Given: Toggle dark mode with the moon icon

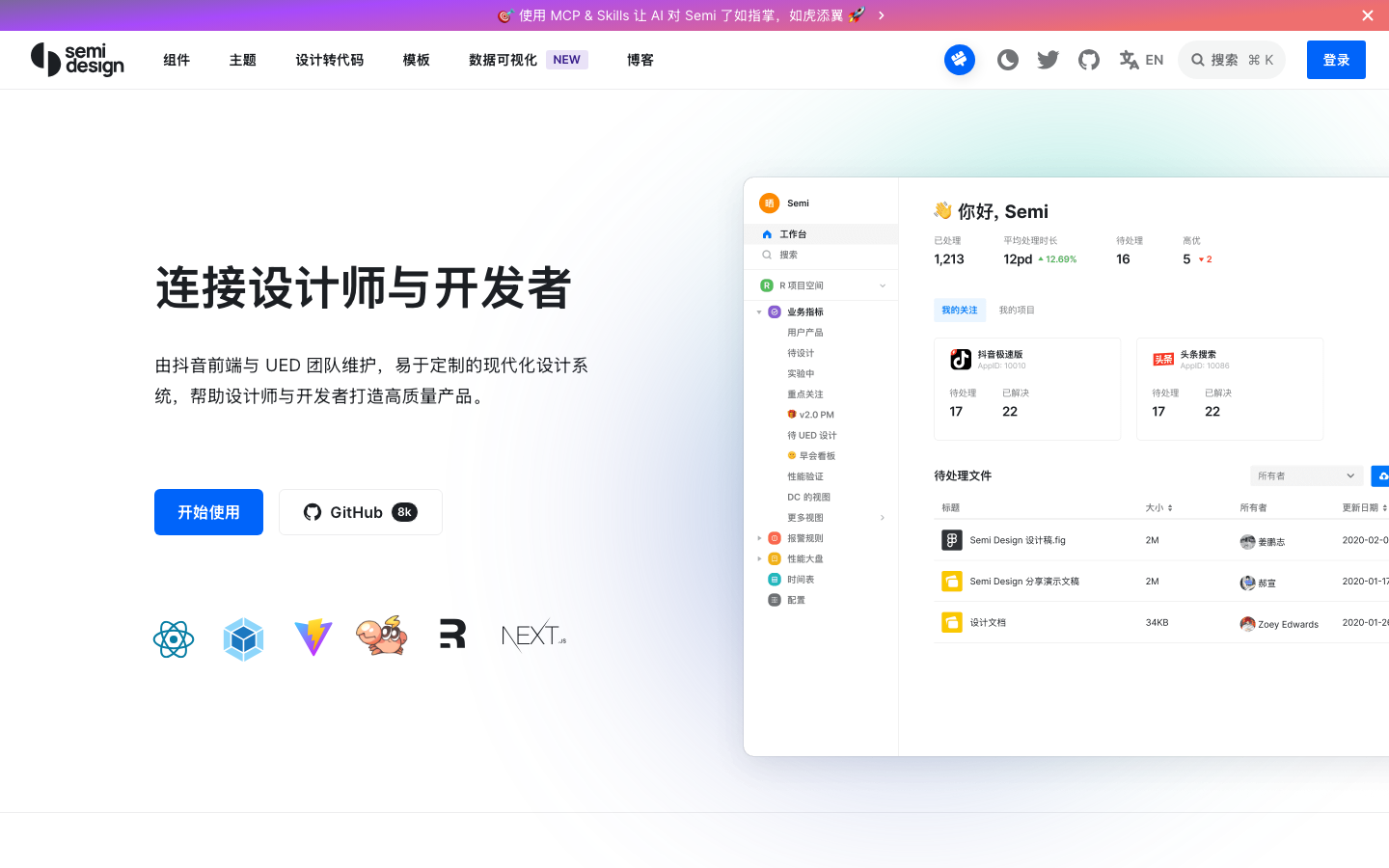Looking at the screenshot, I should [x=1008, y=60].
